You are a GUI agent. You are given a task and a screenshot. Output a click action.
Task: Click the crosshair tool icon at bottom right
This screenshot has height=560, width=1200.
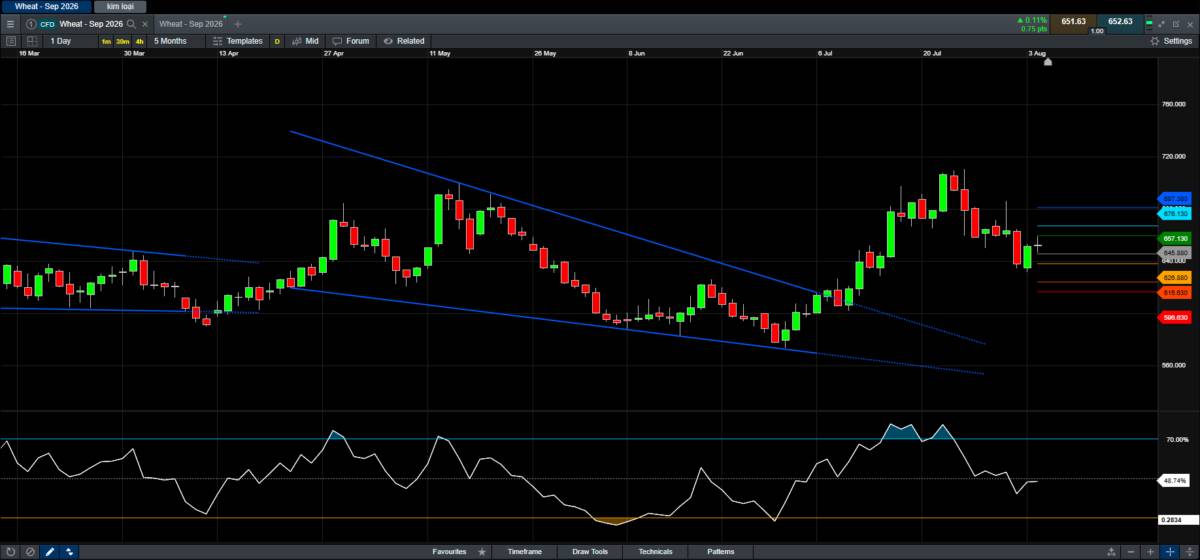(x=1169, y=551)
